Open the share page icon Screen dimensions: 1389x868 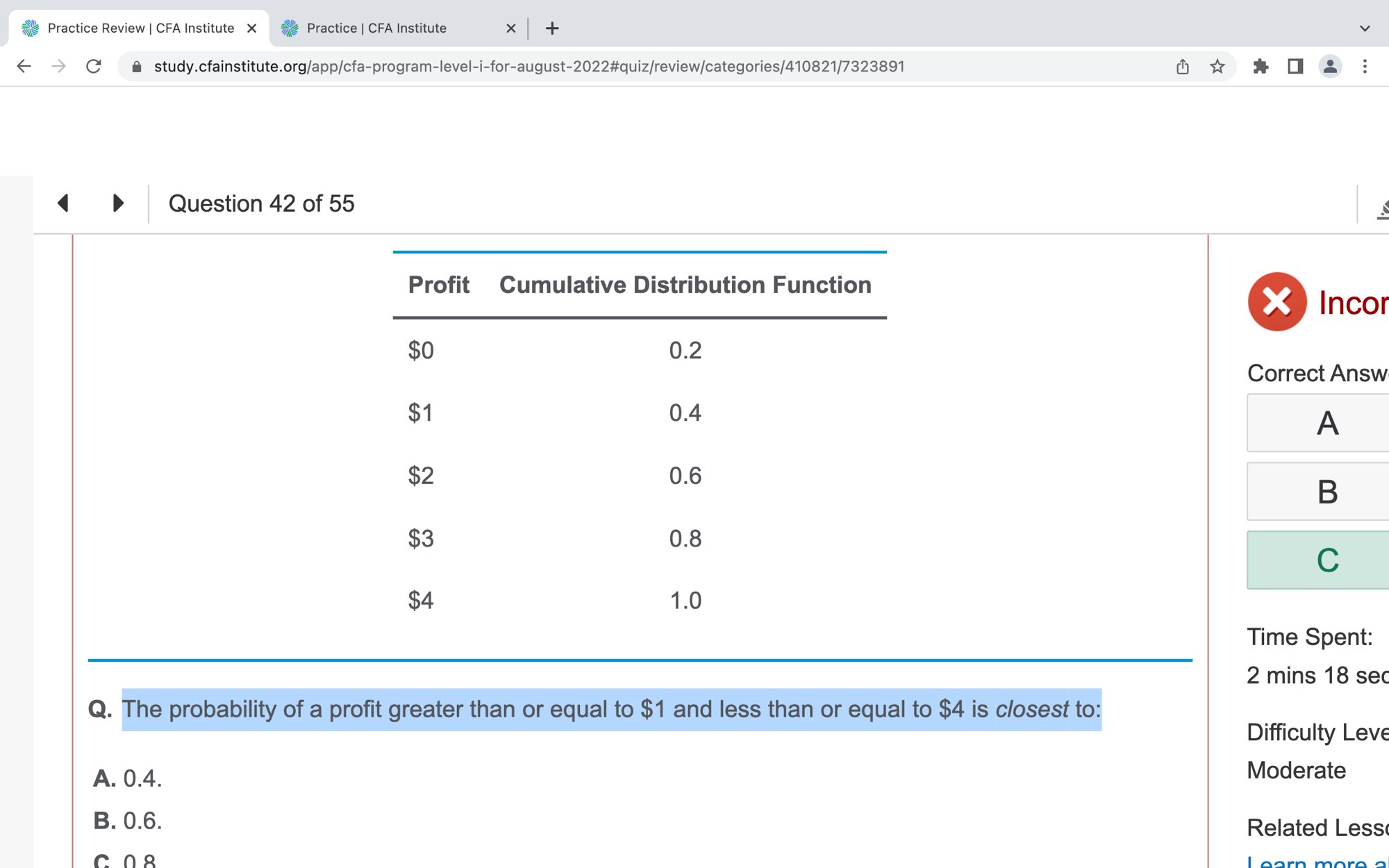1183,67
